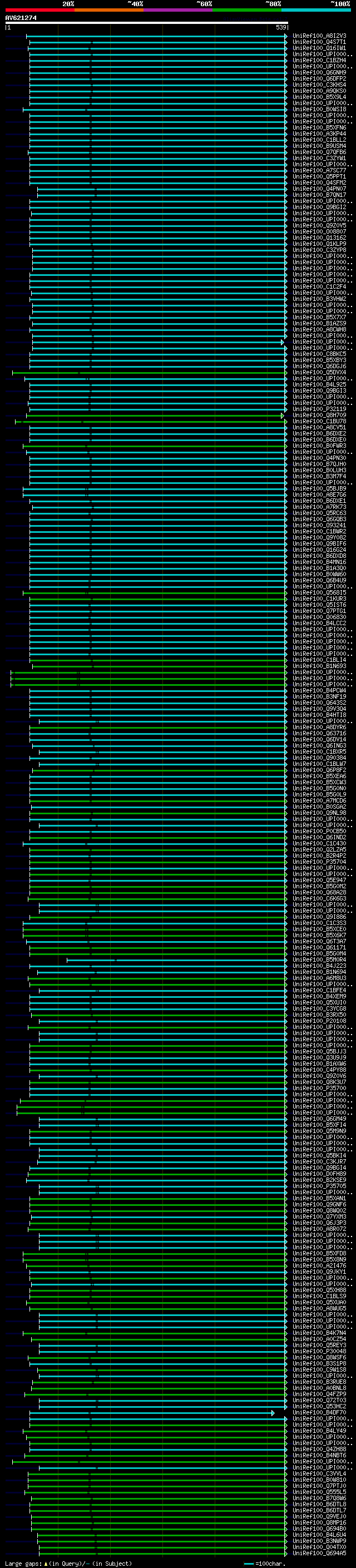Image resolution: width=356 pixels, height=1568 pixels.
Task: Click the orange ~40% legend color bar
Action: (109, 10)
